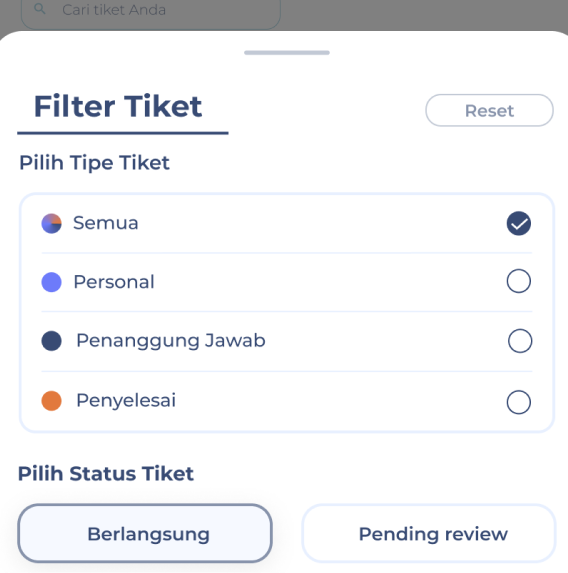Click the Penanggung Jawab option label
568x573 pixels.
(x=171, y=341)
